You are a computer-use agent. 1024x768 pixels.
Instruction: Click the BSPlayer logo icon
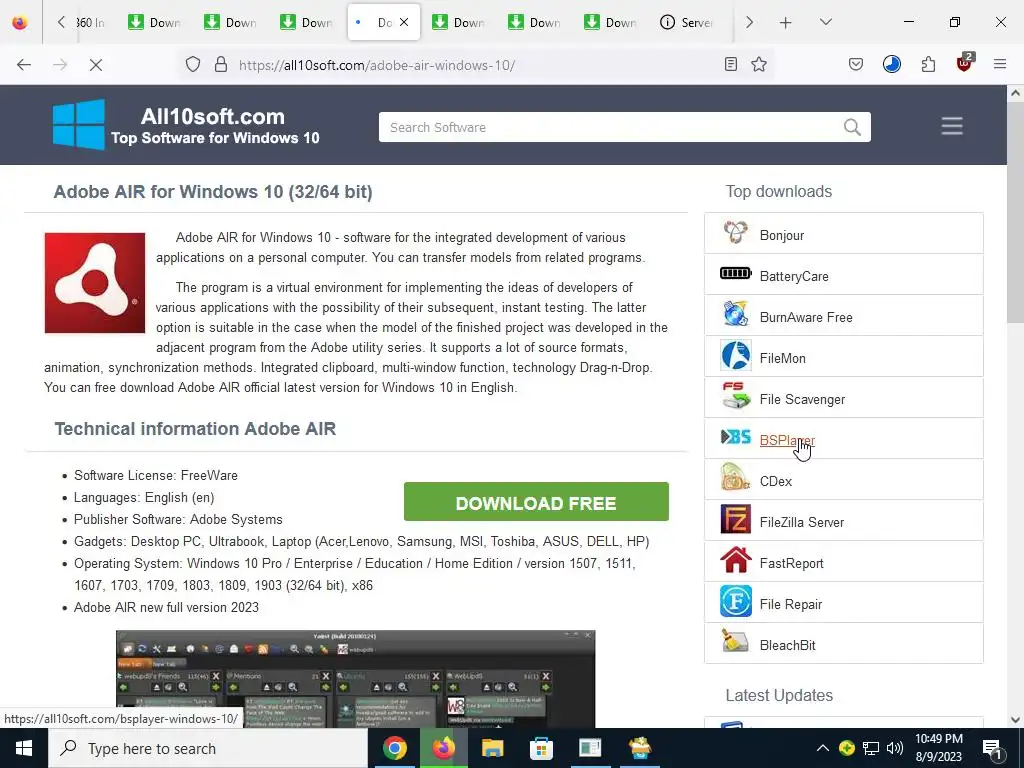coord(735,438)
